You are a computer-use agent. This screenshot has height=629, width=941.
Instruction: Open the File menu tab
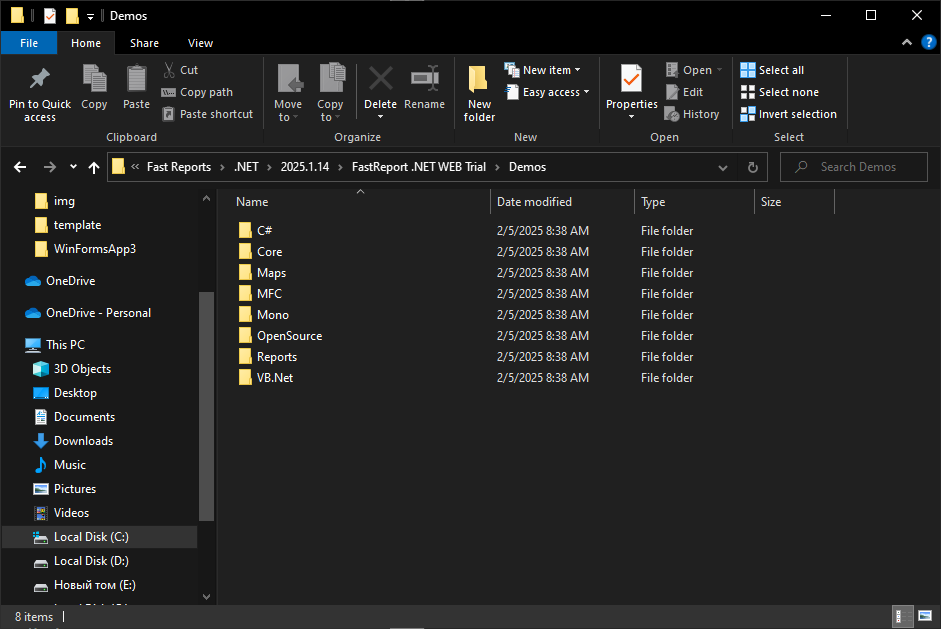click(x=29, y=43)
